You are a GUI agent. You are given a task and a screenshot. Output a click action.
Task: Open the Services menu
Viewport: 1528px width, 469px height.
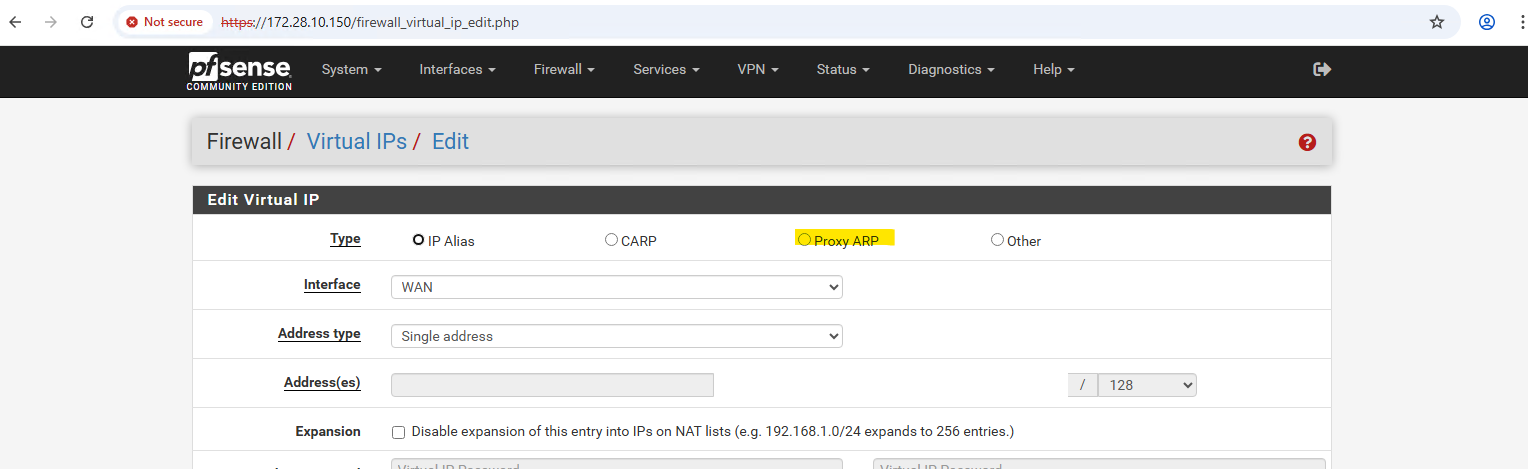click(x=666, y=70)
